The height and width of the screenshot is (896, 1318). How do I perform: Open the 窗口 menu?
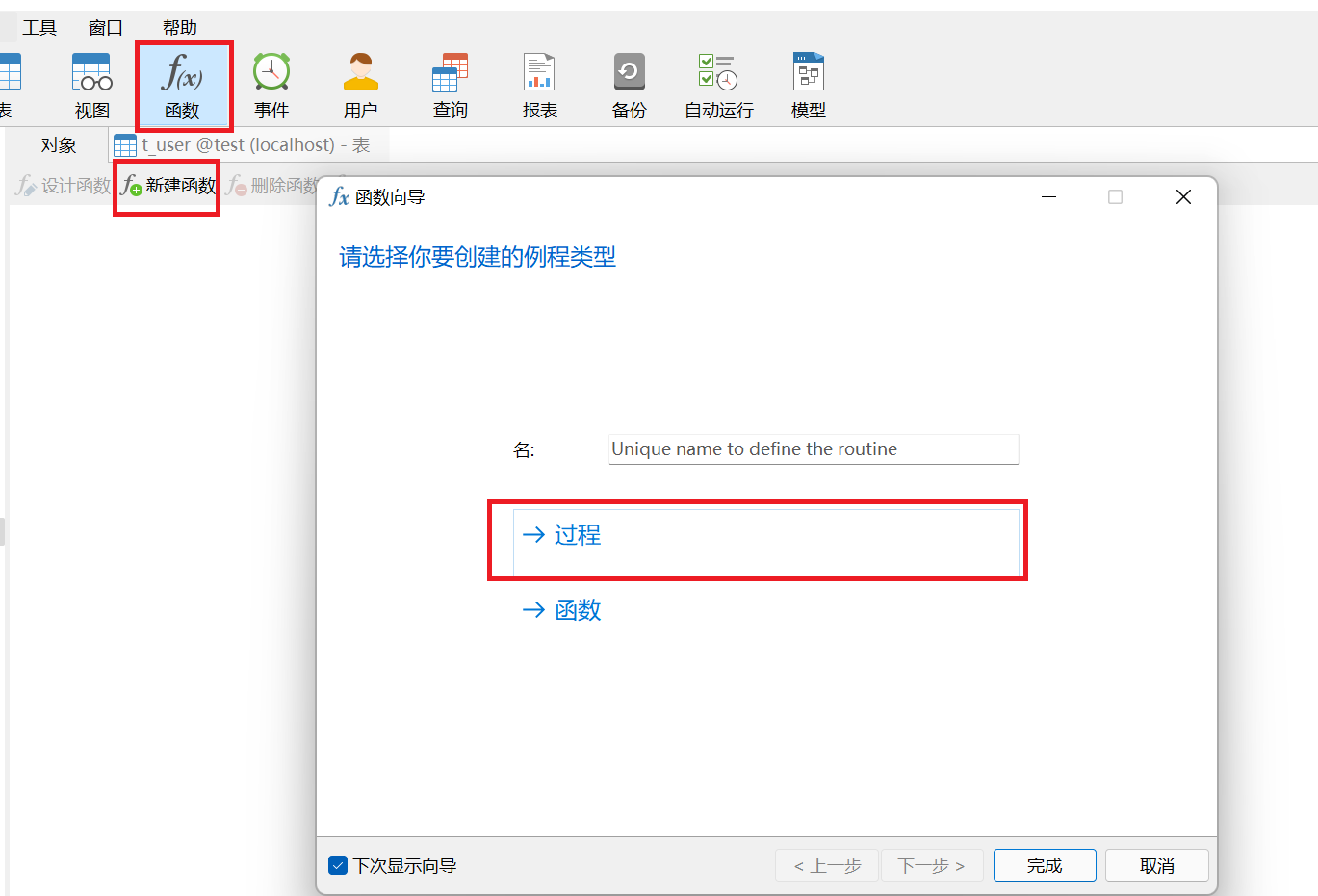tap(106, 28)
